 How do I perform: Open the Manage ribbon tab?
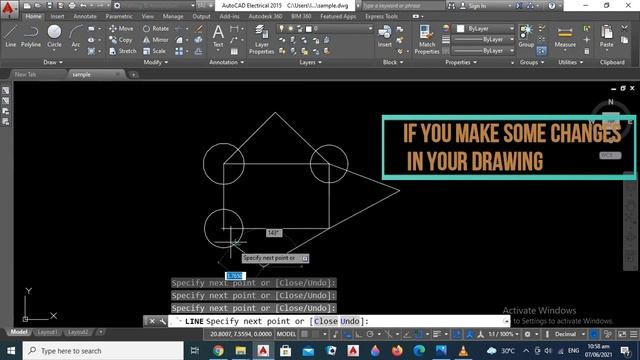pyautogui.click(x=173, y=16)
